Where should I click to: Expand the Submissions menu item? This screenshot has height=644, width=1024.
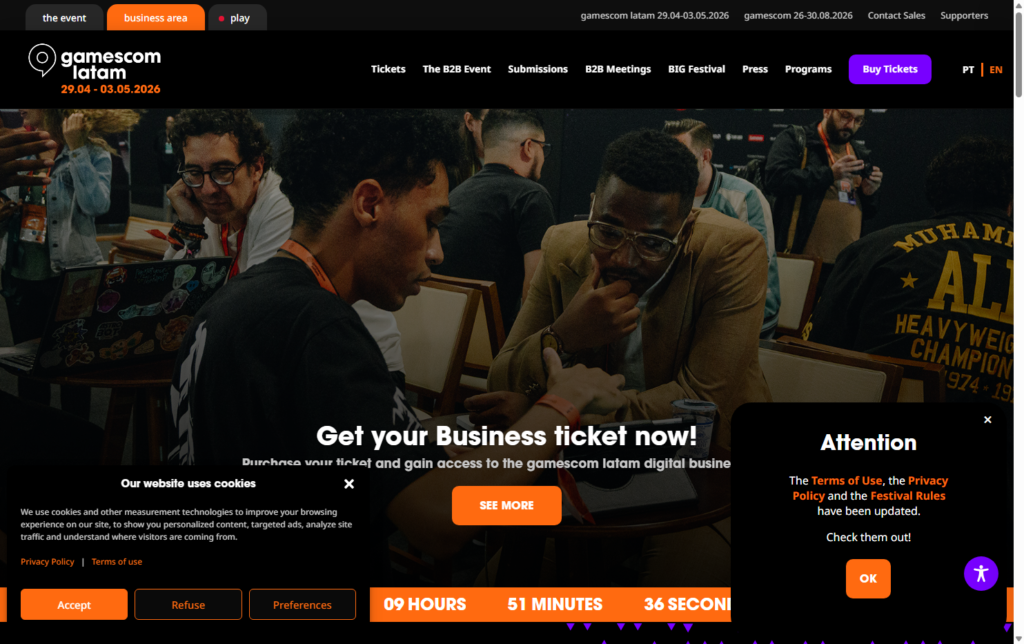(537, 69)
